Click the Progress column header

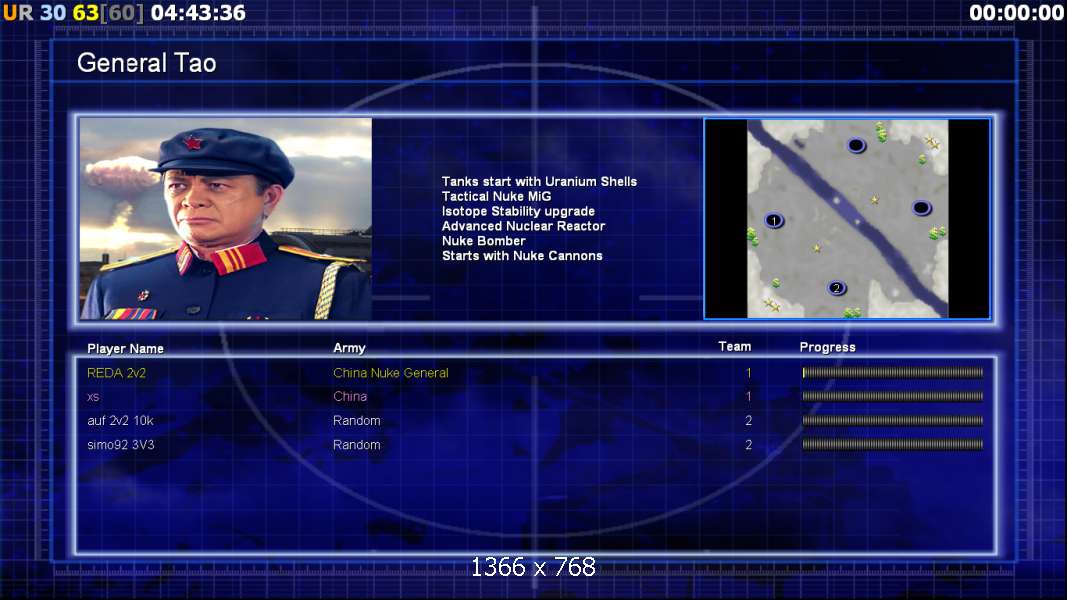(x=827, y=347)
